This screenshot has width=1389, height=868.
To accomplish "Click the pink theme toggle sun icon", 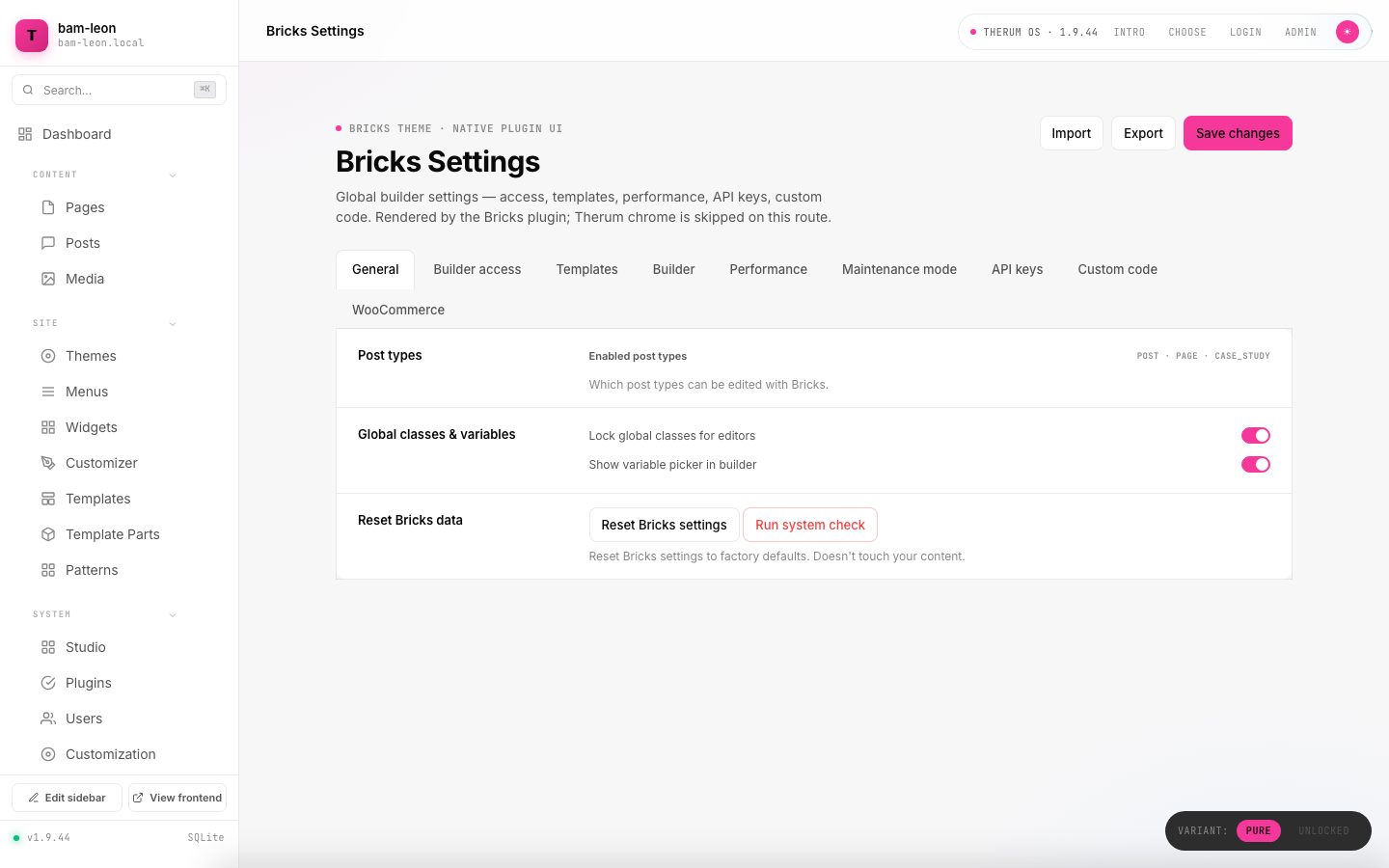I will [1348, 32].
